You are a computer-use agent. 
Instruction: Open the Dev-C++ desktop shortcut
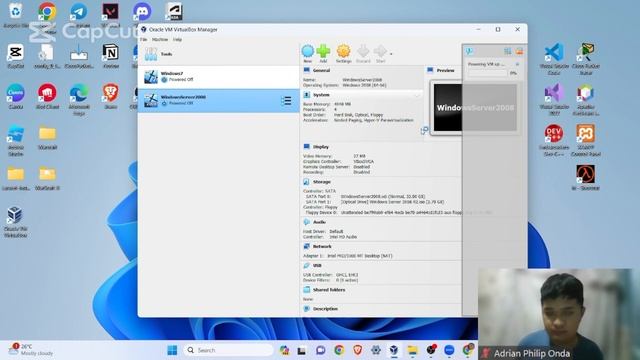point(554,140)
